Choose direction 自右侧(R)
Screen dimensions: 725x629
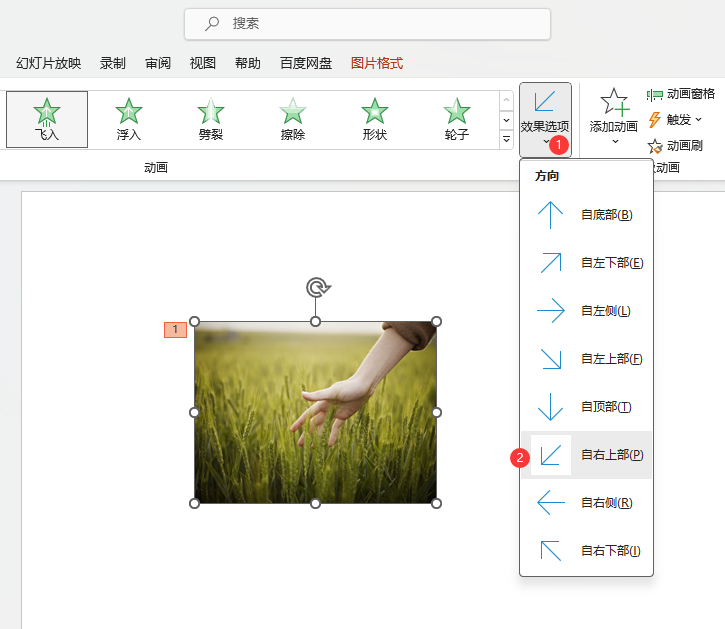[586, 503]
